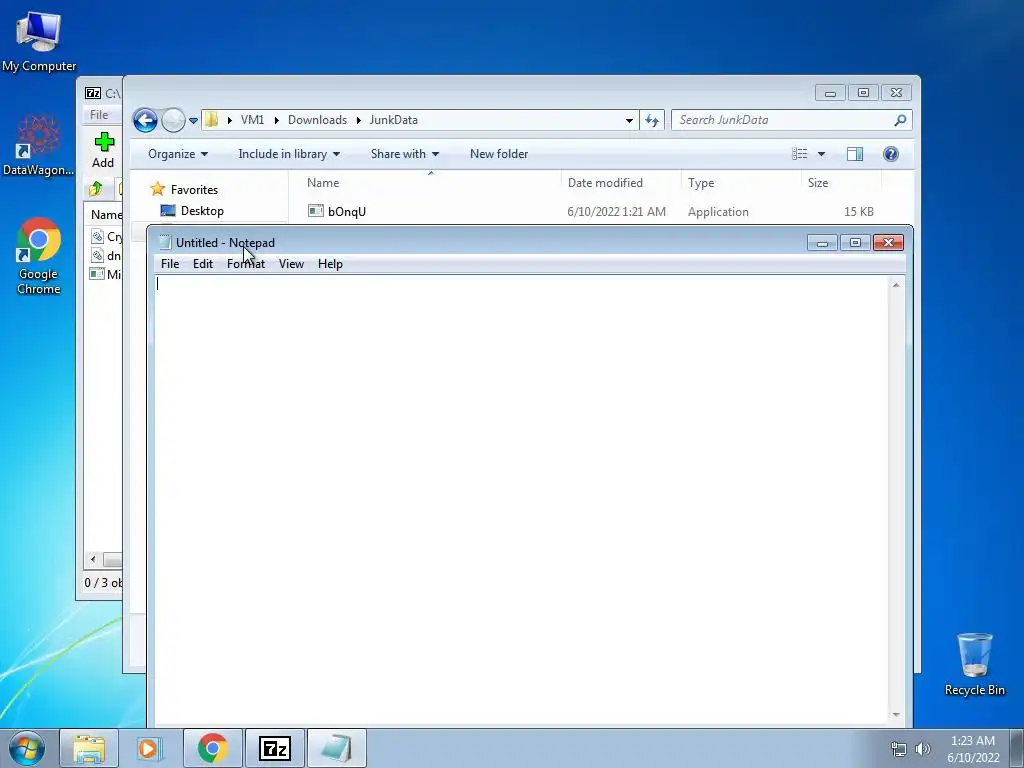Image resolution: width=1024 pixels, height=768 pixels.
Task: Refresh the JunkData folder view
Action: (x=652, y=120)
